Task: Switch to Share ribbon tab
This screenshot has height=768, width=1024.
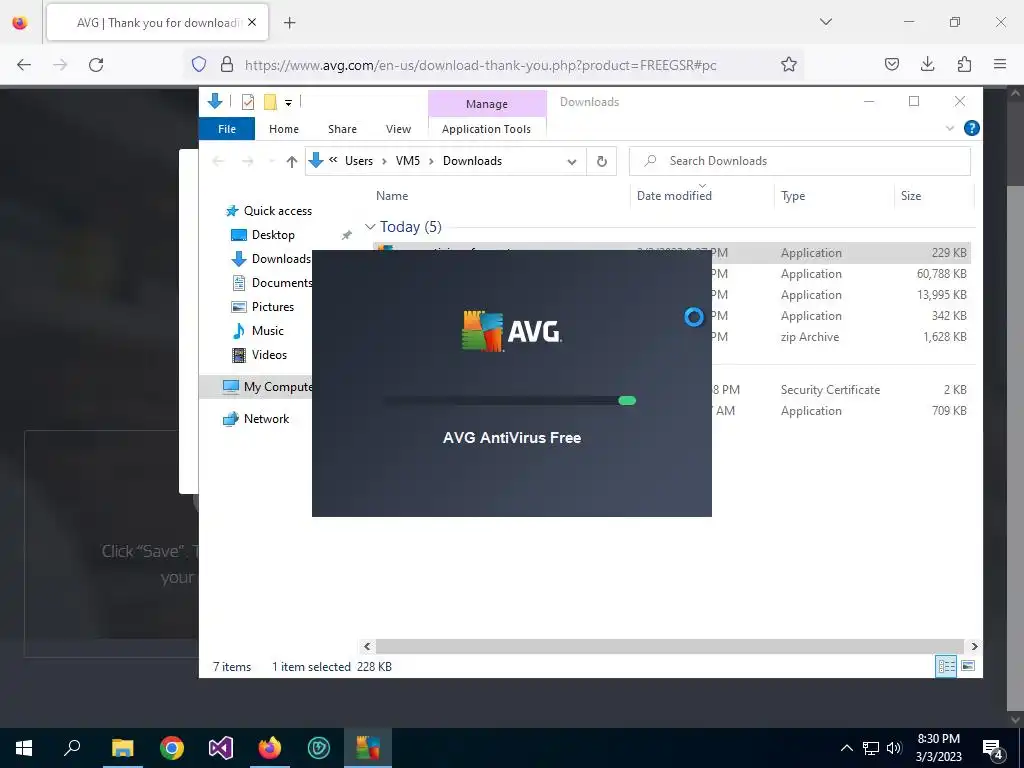Action: point(342,129)
